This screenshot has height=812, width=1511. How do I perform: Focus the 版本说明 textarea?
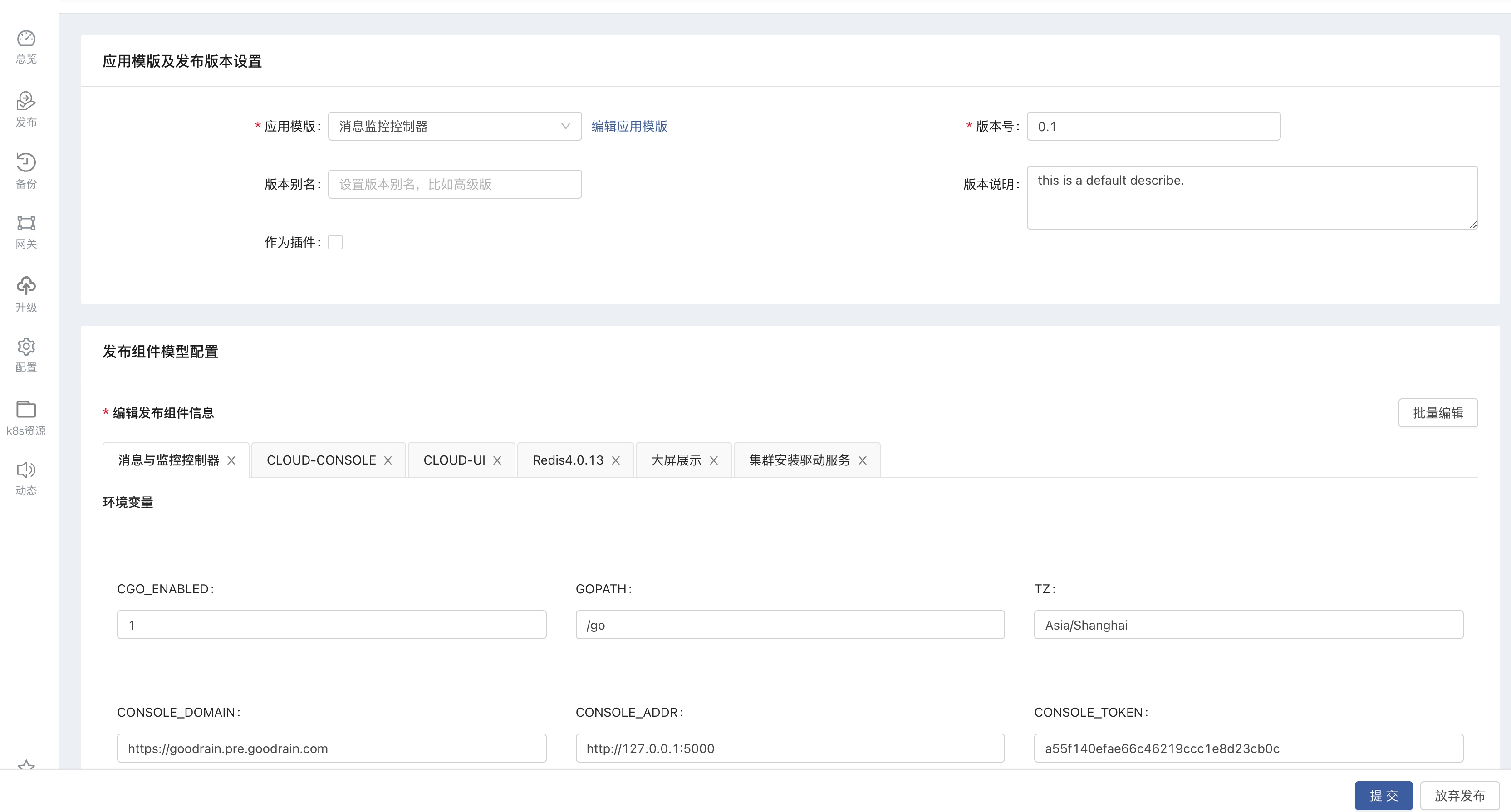1252,198
